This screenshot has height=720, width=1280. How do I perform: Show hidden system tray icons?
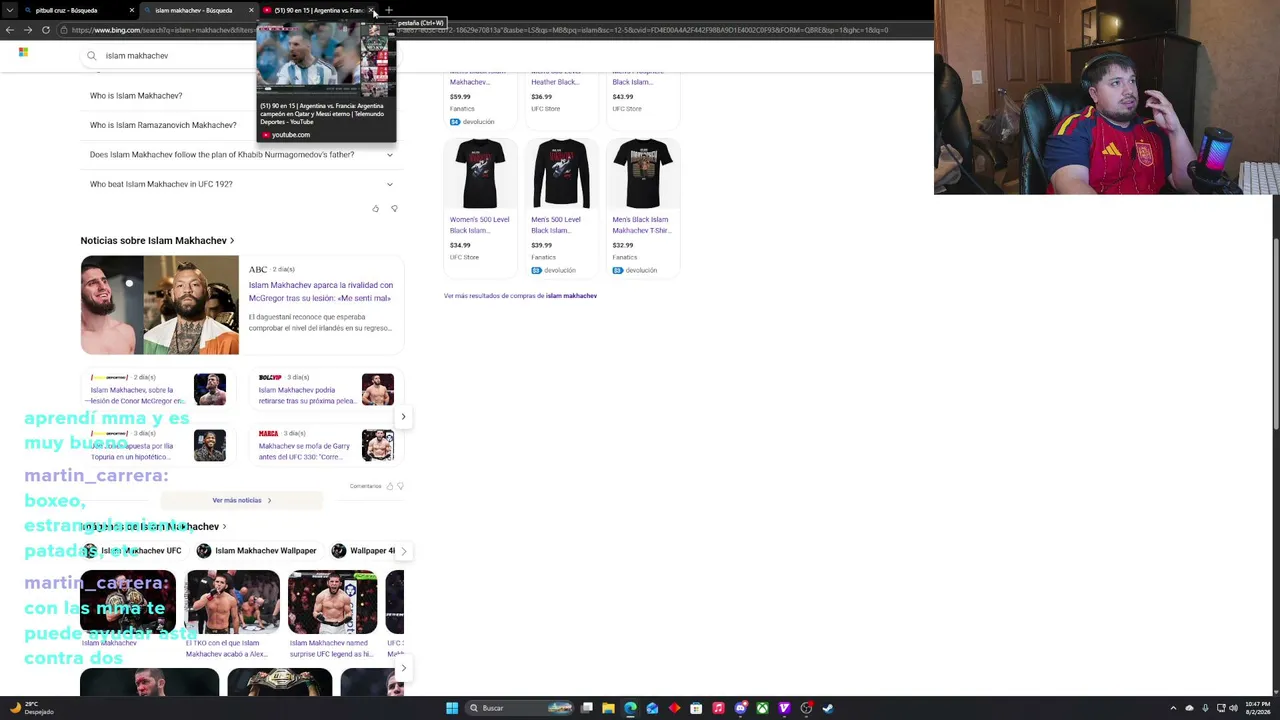coord(1175,708)
